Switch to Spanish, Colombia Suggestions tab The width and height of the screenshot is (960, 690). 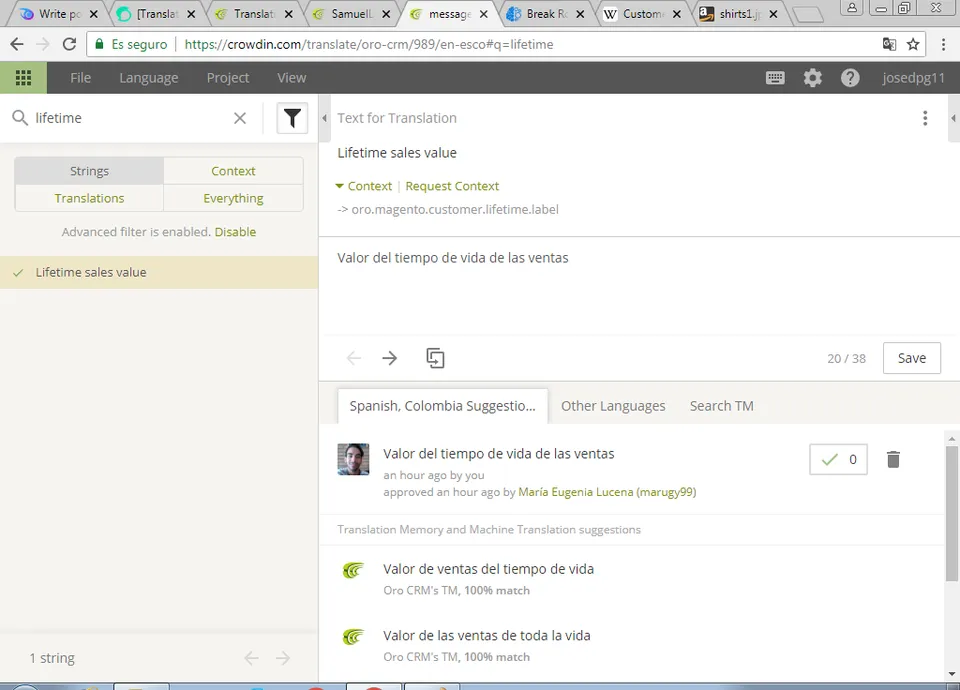coord(443,406)
